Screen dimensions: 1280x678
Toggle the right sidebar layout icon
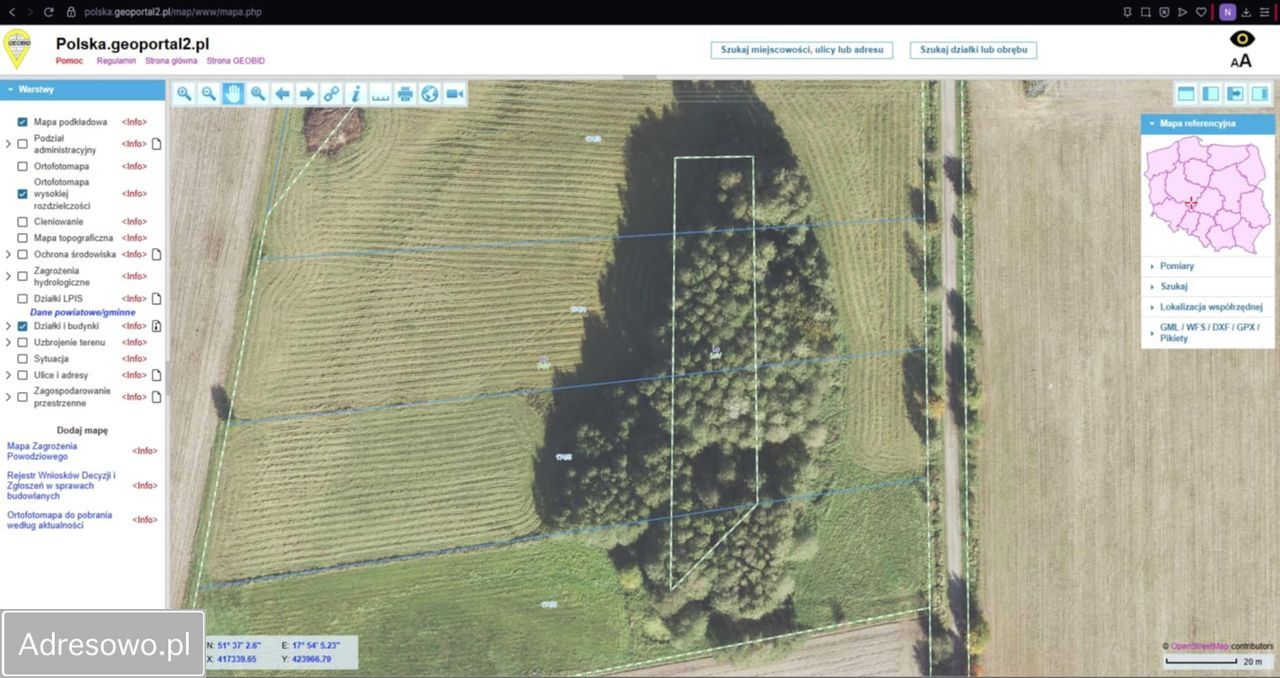pyautogui.click(x=1260, y=94)
